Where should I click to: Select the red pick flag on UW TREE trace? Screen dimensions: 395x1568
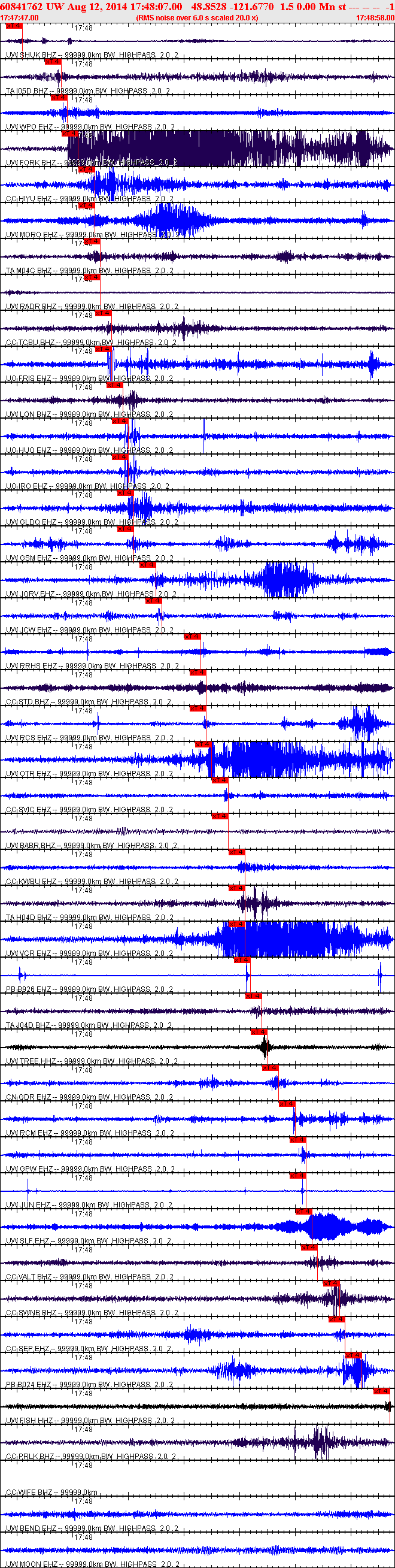pyautogui.click(x=259, y=1032)
